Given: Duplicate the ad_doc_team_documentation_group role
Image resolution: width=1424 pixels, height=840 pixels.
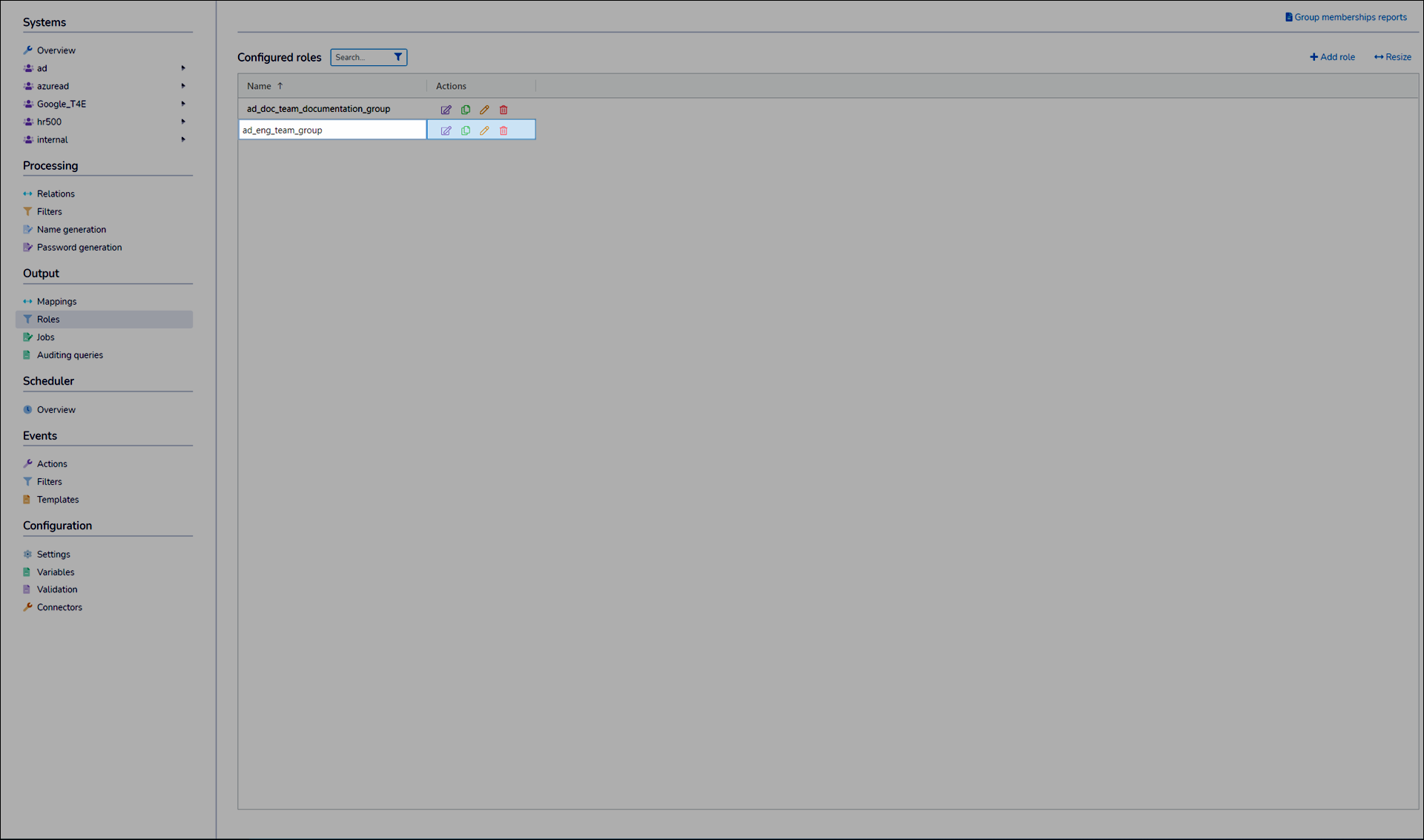Looking at the screenshot, I should point(465,109).
